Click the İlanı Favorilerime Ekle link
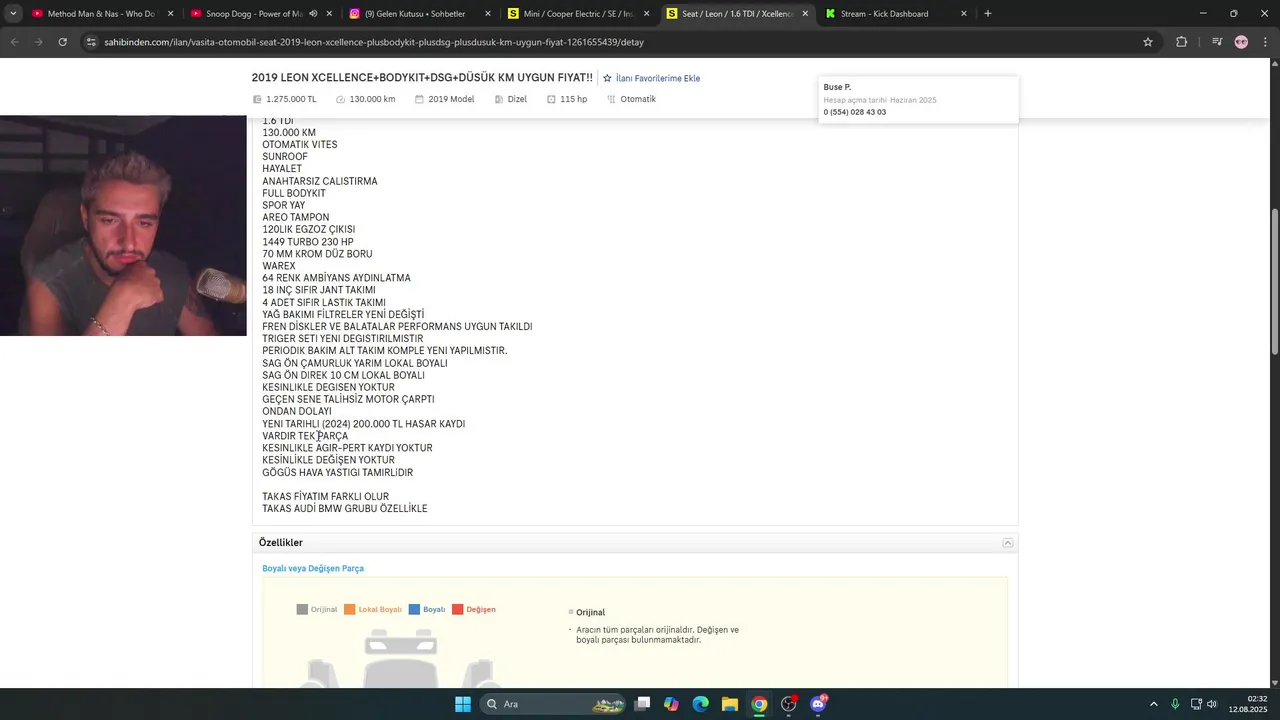 (x=657, y=78)
